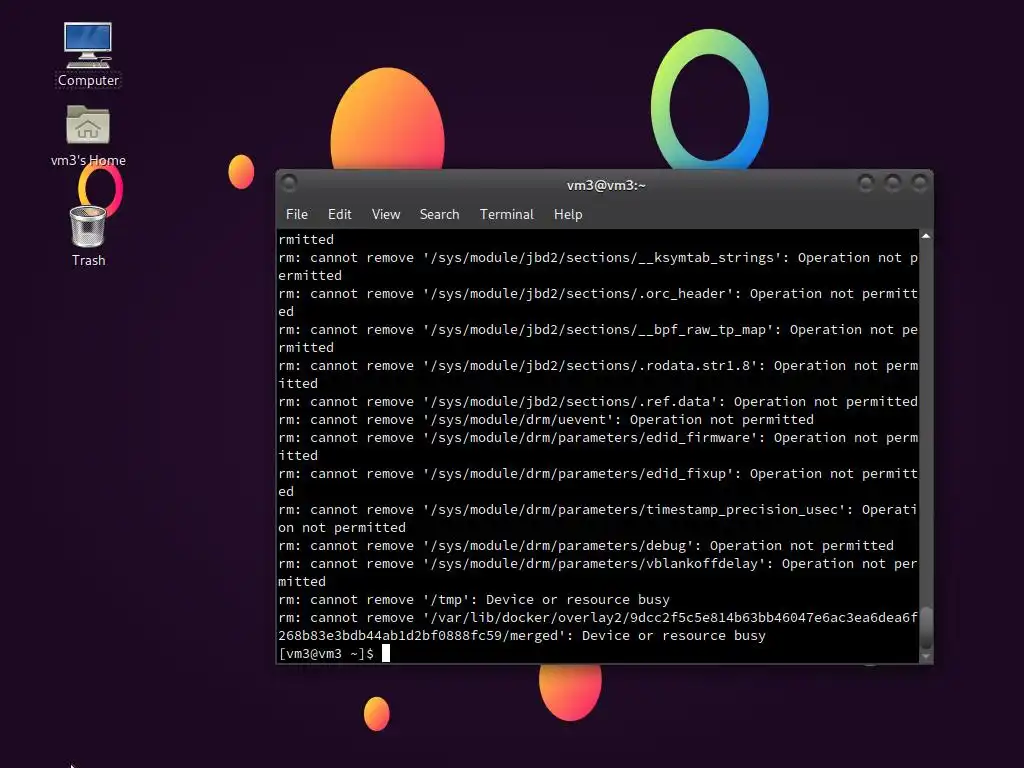1024x768 pixels.
Task: Open vm3's Home folder icon
Action: 88,135
